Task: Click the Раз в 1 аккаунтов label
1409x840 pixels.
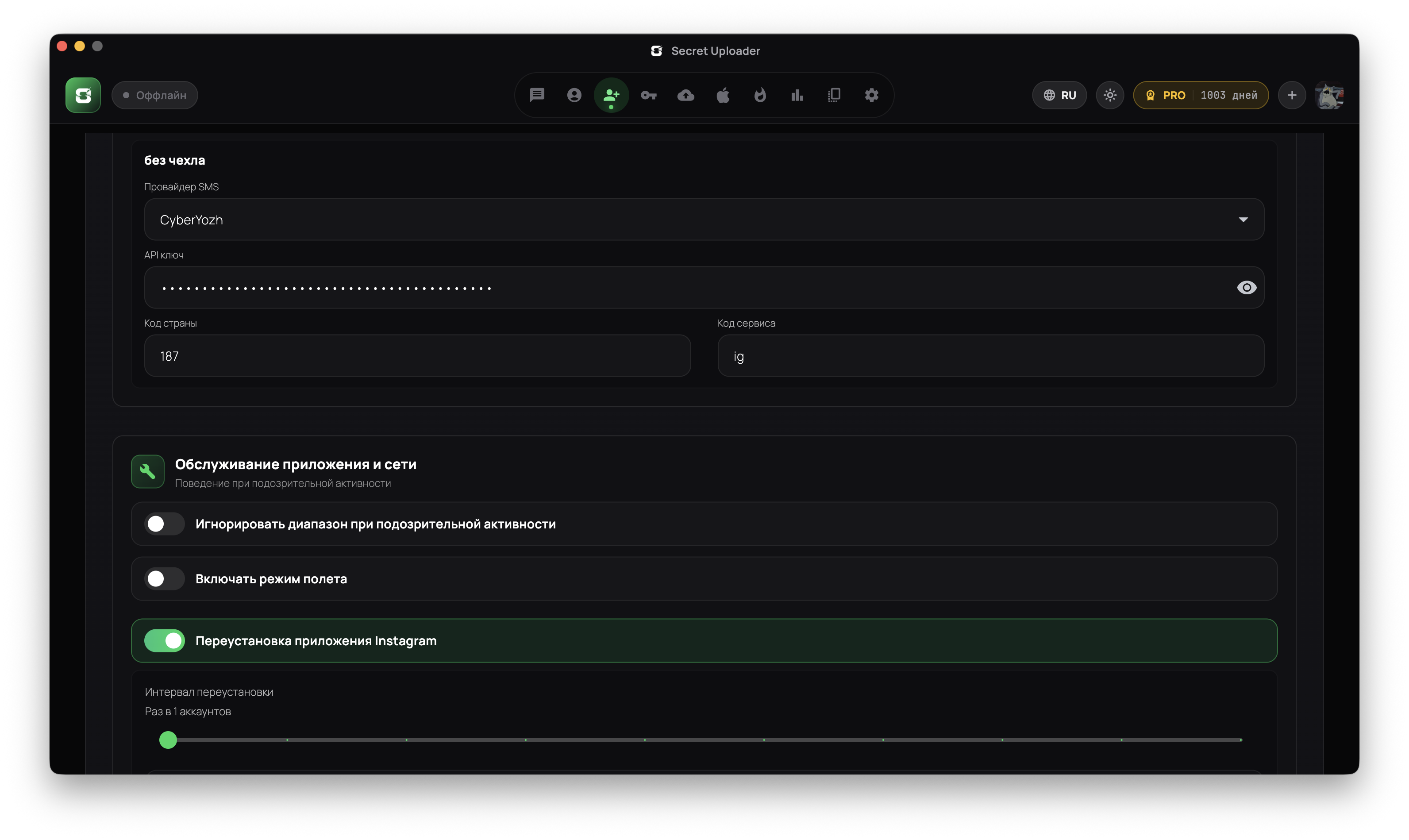Action: (188, 712)
